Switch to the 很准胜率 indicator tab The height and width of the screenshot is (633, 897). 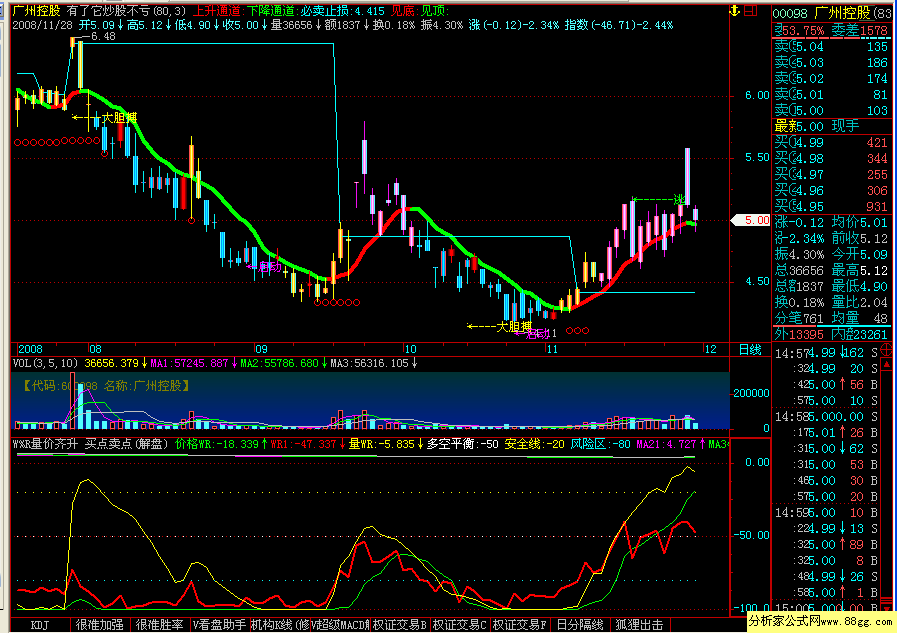coord(159,625)
